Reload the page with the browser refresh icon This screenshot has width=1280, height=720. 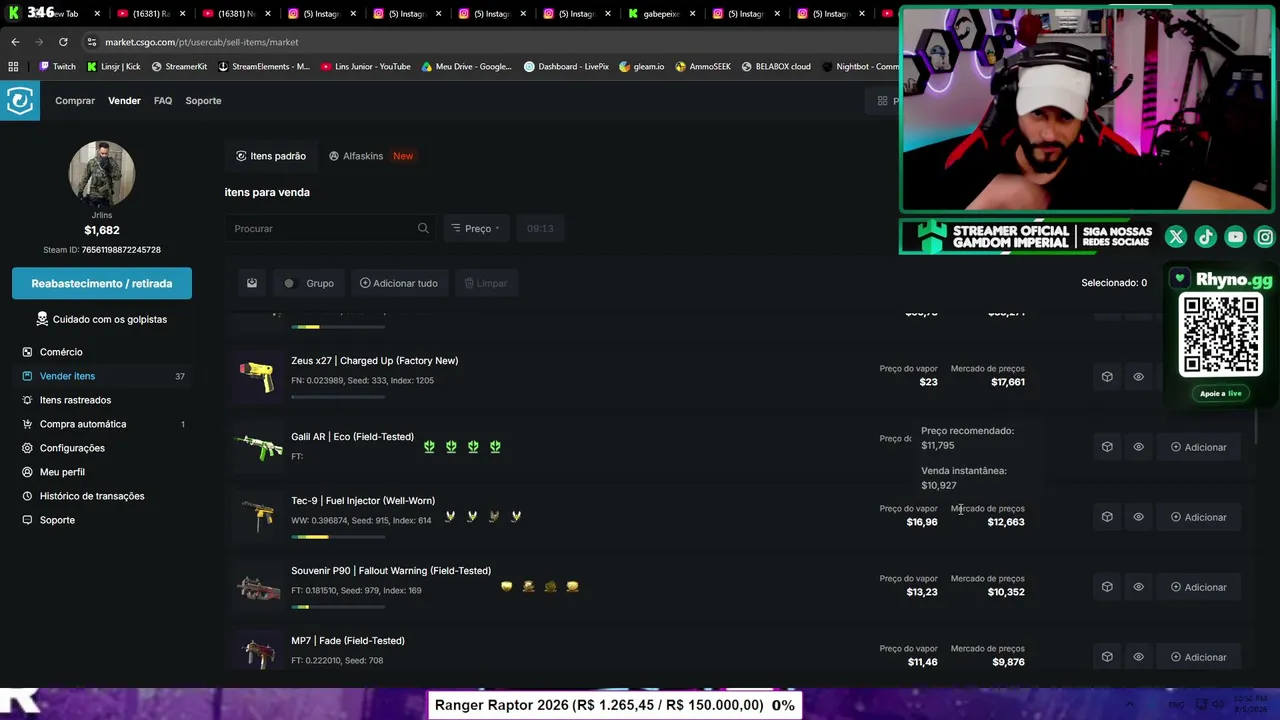click(x=63, y=42)
